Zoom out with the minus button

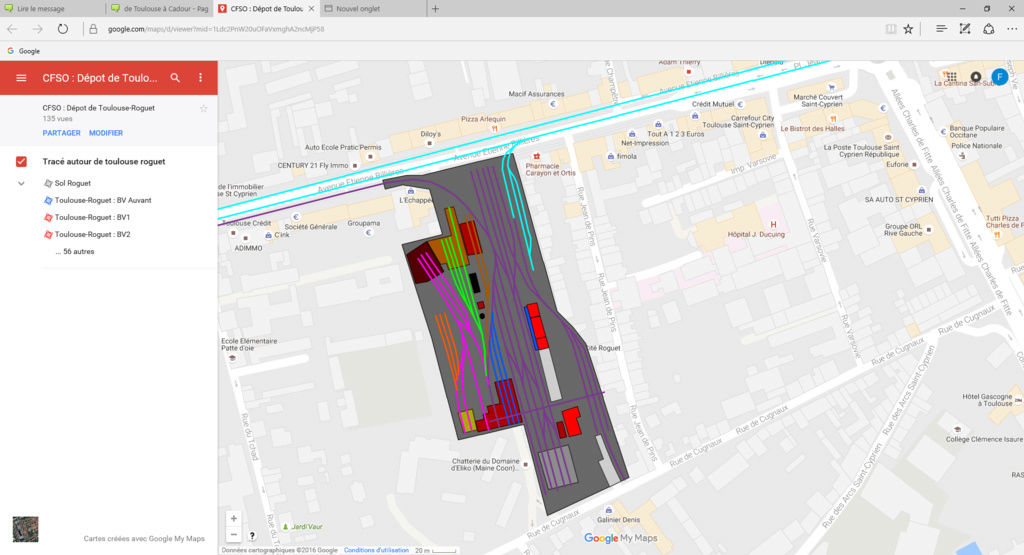(234, 534)
